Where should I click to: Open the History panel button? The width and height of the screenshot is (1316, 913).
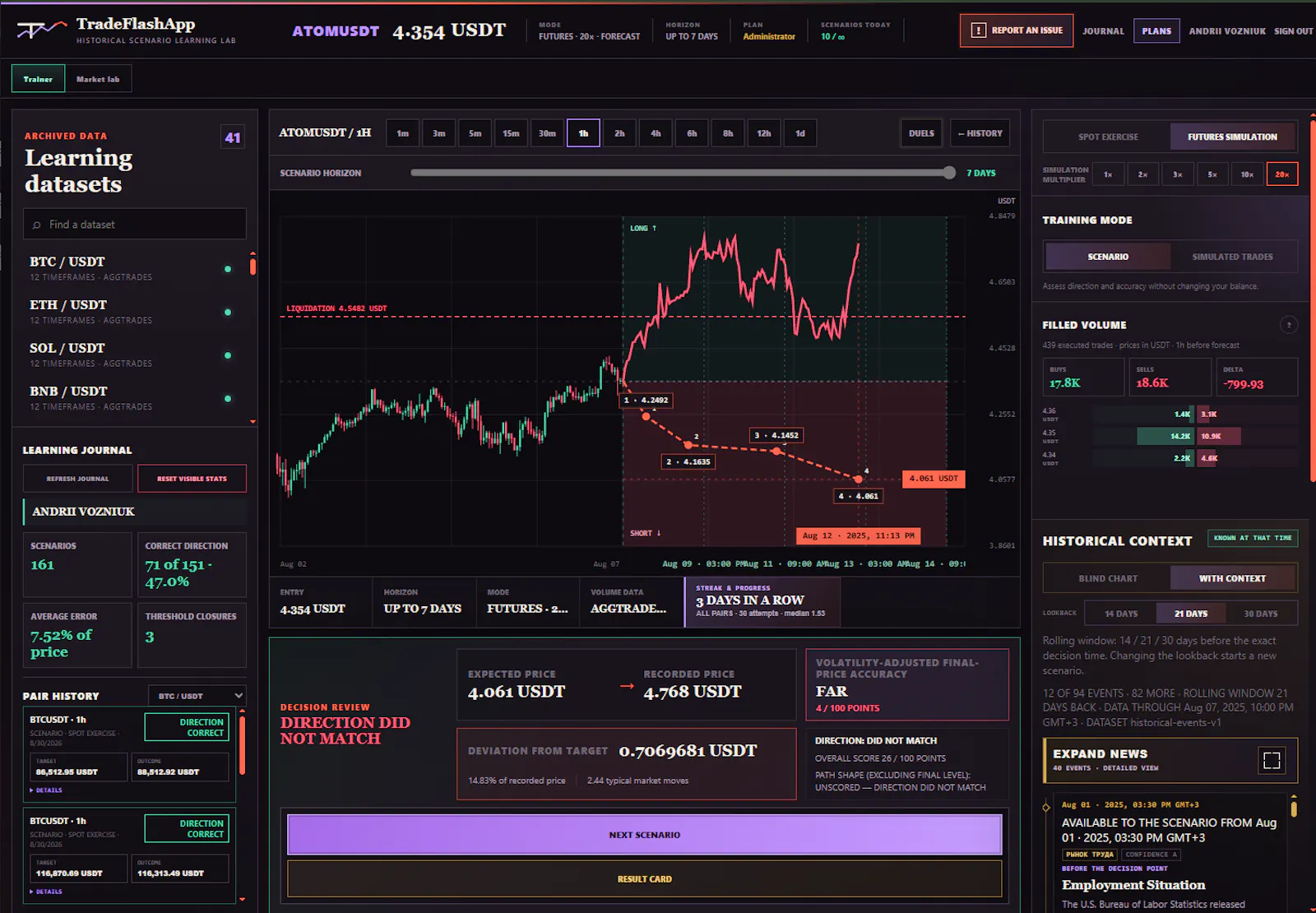[x=980, y=133]
